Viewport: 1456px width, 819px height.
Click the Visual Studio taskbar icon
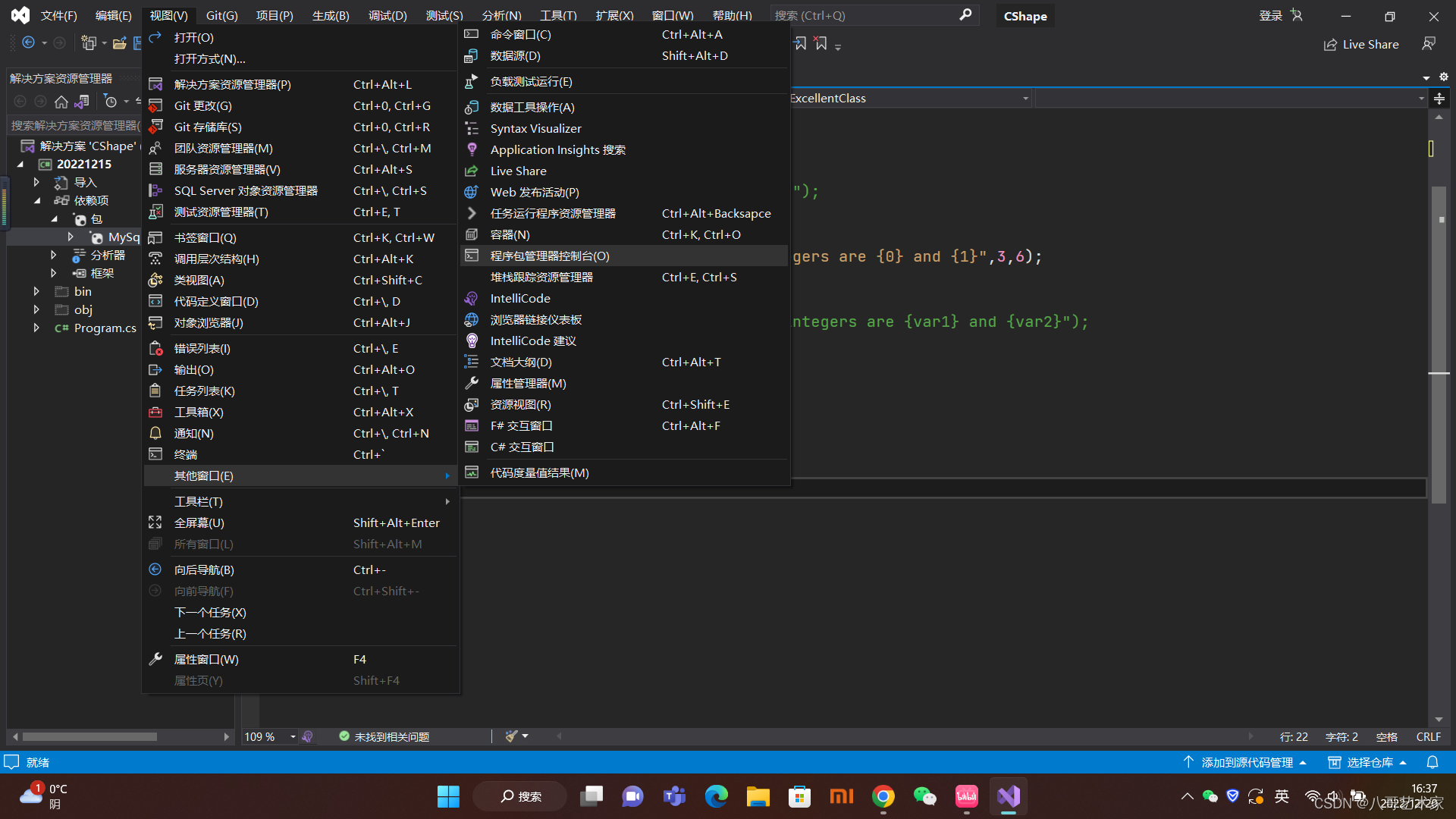click(x=1009, y=796)
